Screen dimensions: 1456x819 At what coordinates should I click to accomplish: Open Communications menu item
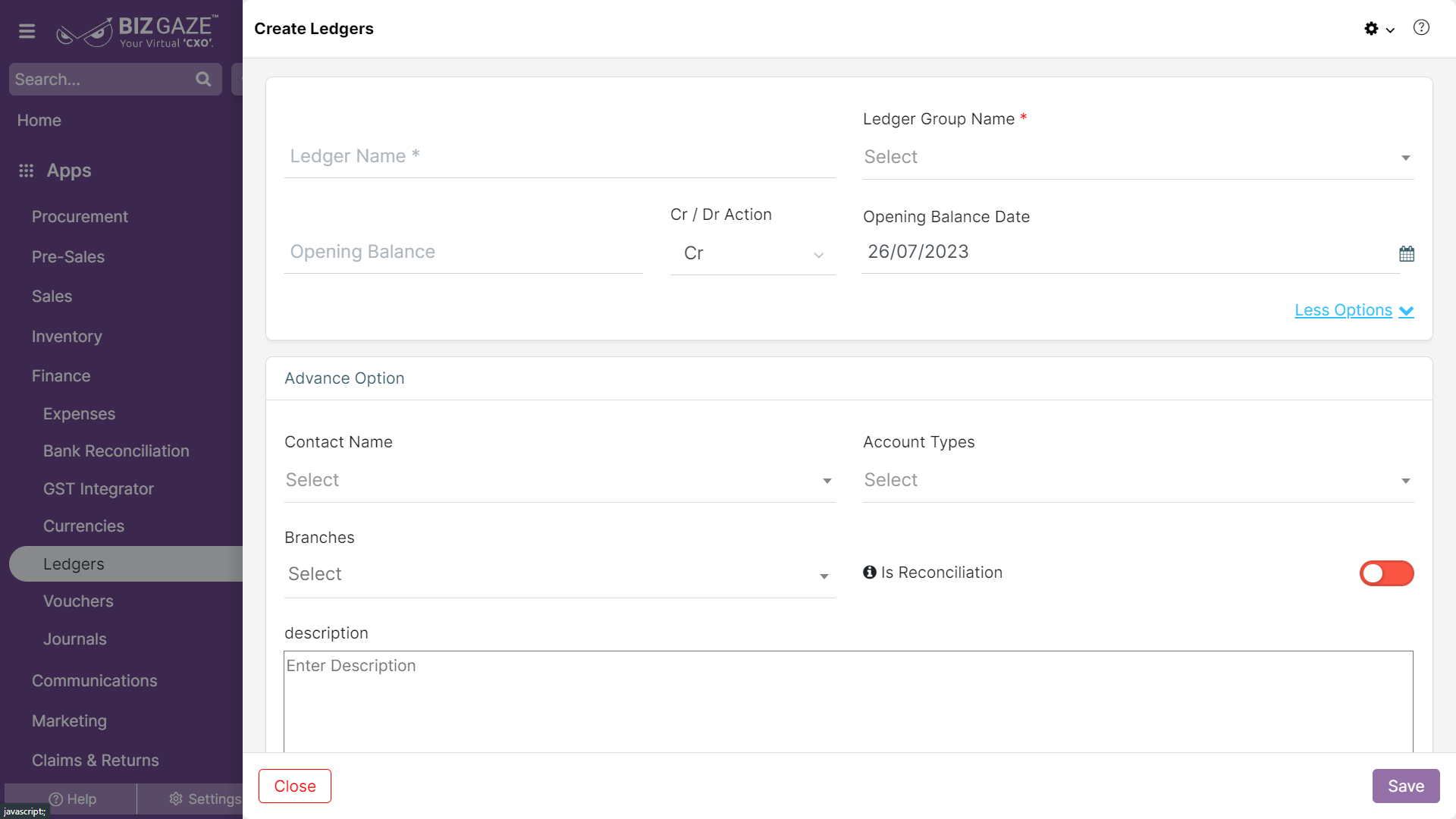(x=95, y=681)
